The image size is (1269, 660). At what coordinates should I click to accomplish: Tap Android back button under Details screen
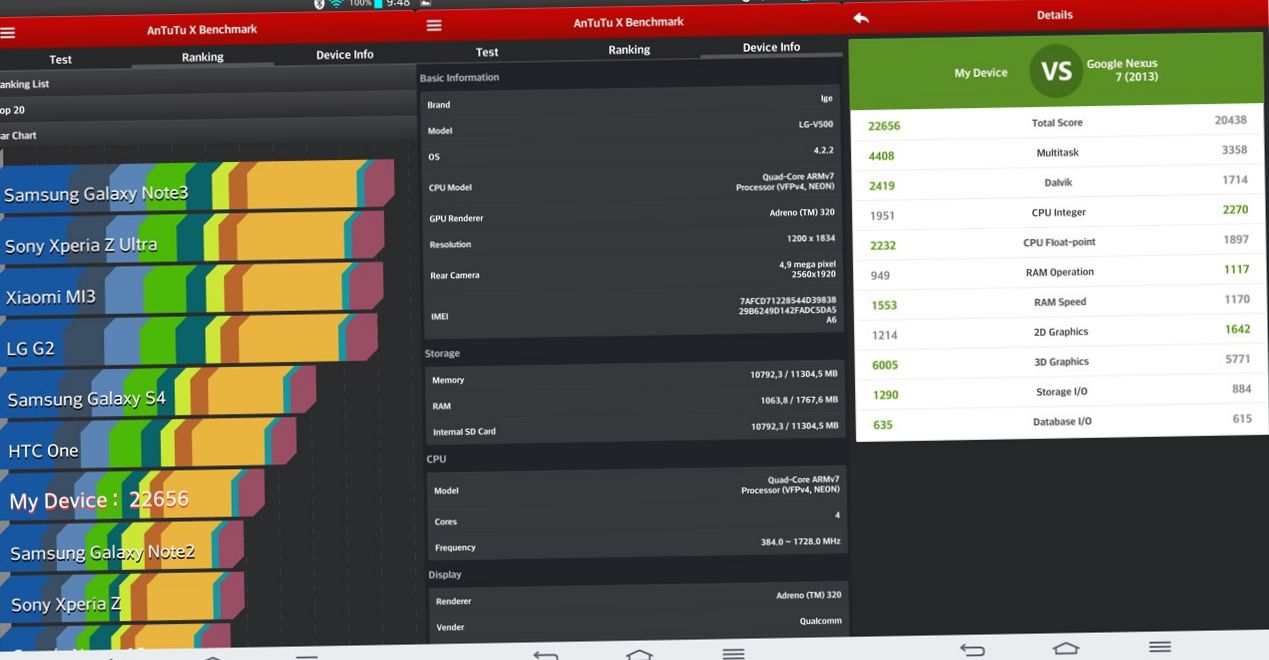[x=972, y=650]
